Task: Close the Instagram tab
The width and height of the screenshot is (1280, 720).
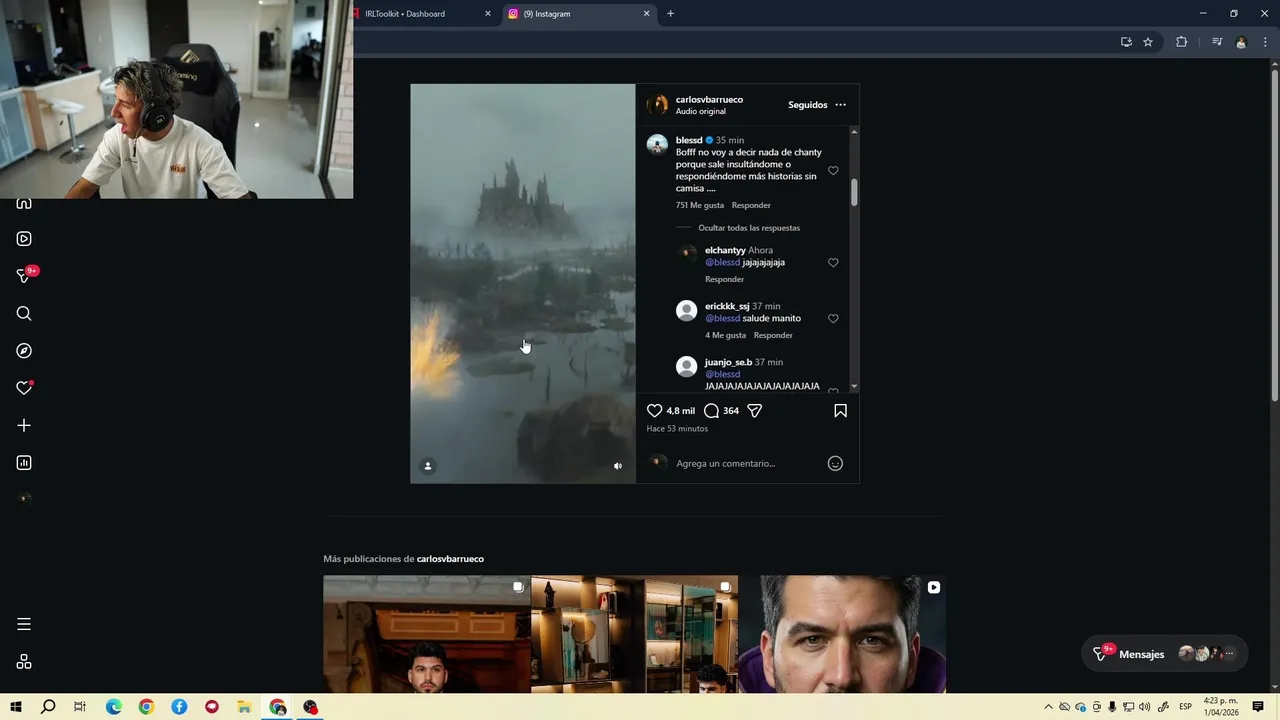Action: tap(646, 14)
